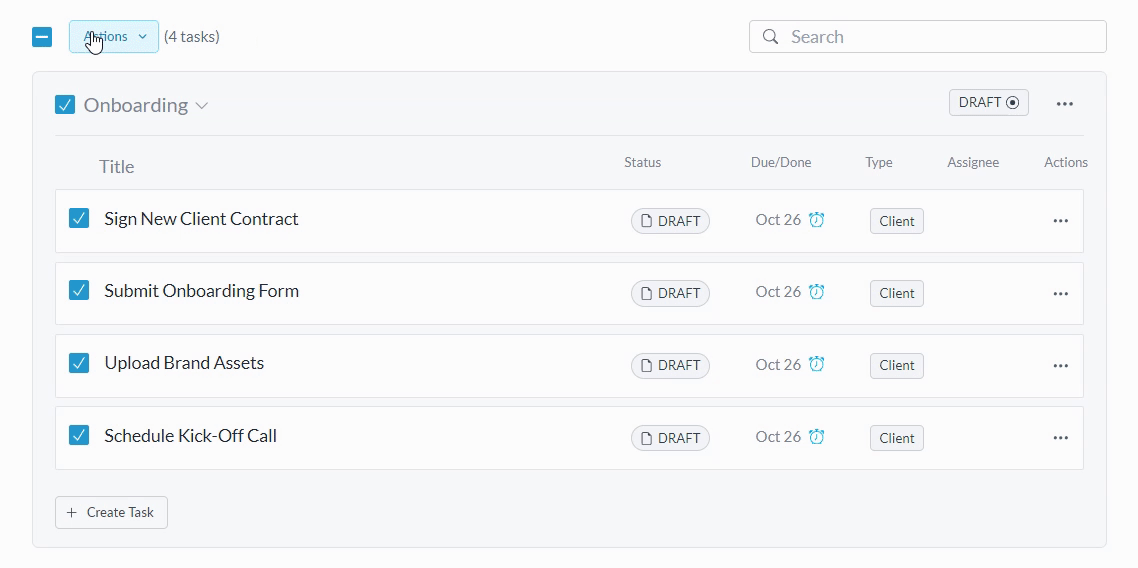The width and height of the screenshot is (1138, 568).
Task: Open the Actions dropdown menu
Action: [x=114, y=37]
